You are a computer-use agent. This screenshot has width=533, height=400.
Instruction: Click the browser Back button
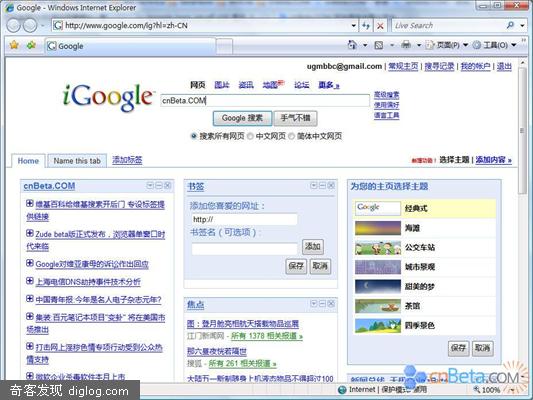(14, 25)
